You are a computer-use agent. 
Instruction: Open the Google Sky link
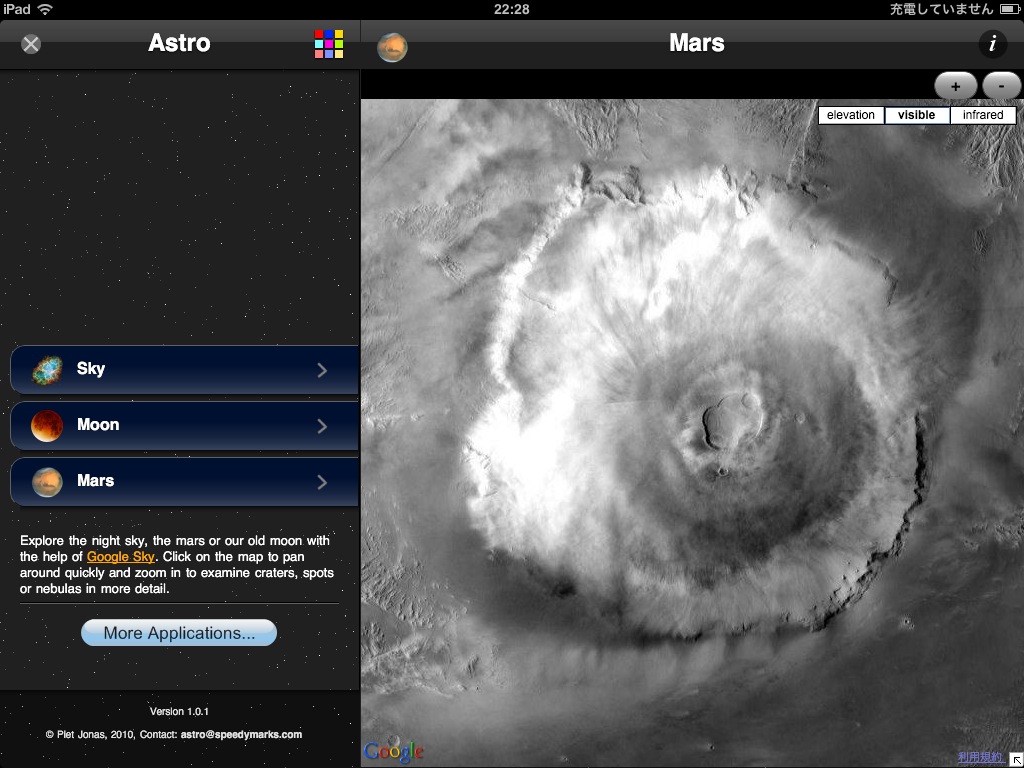coord(120,557)
